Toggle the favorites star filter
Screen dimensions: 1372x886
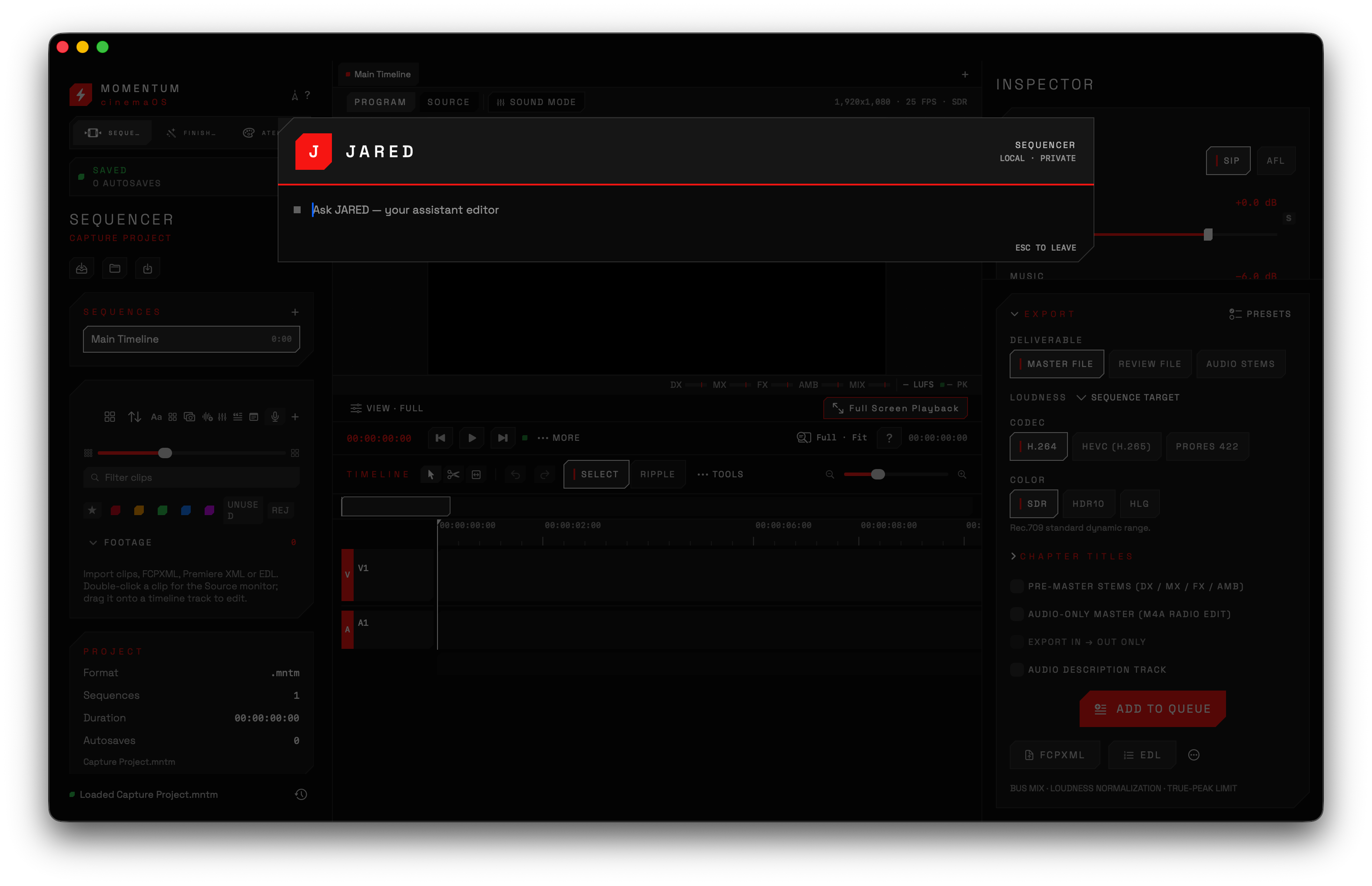(92, 510)
